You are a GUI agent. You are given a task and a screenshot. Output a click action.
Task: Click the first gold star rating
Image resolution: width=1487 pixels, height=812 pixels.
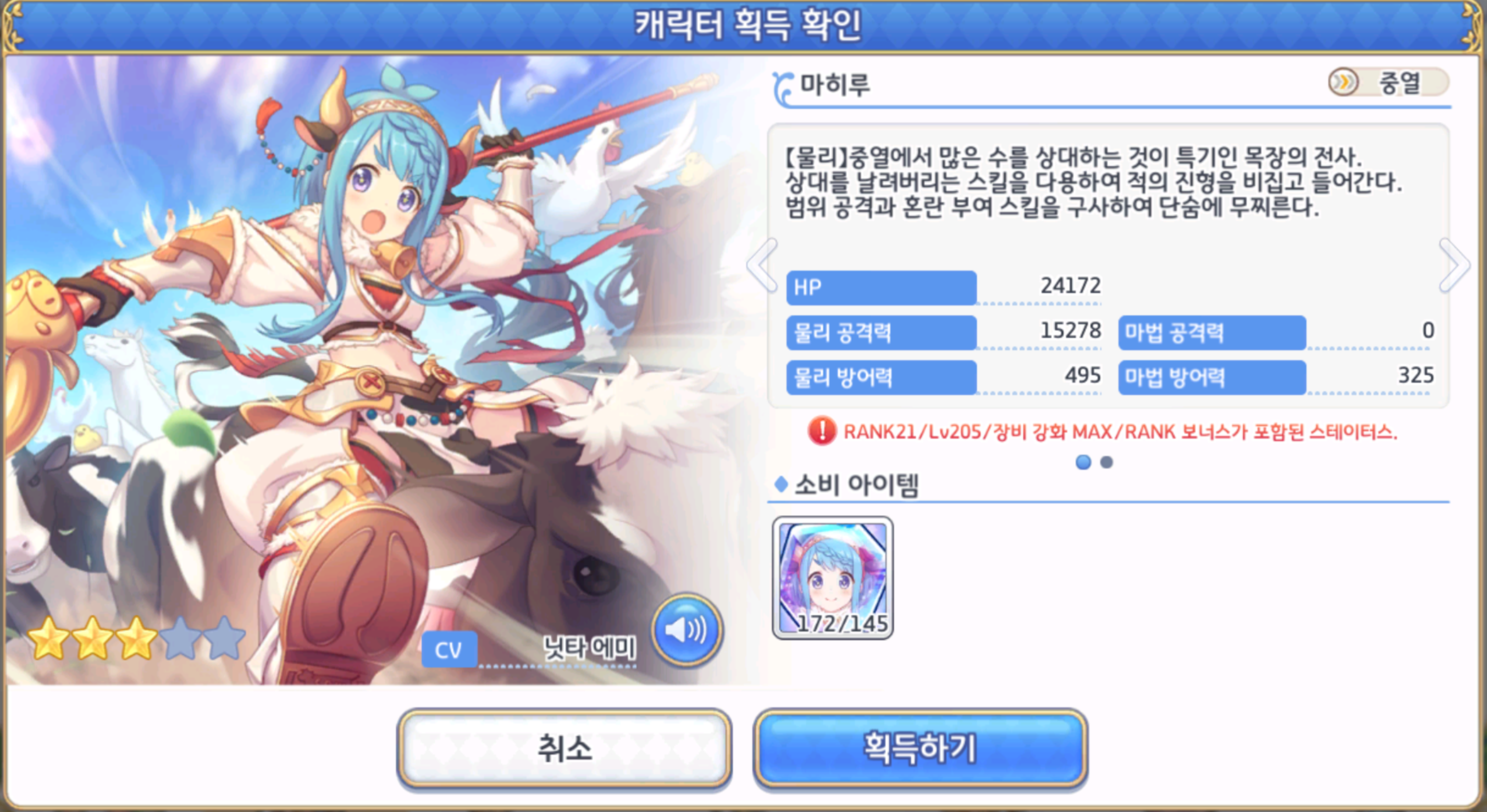[x=48, y=638]
